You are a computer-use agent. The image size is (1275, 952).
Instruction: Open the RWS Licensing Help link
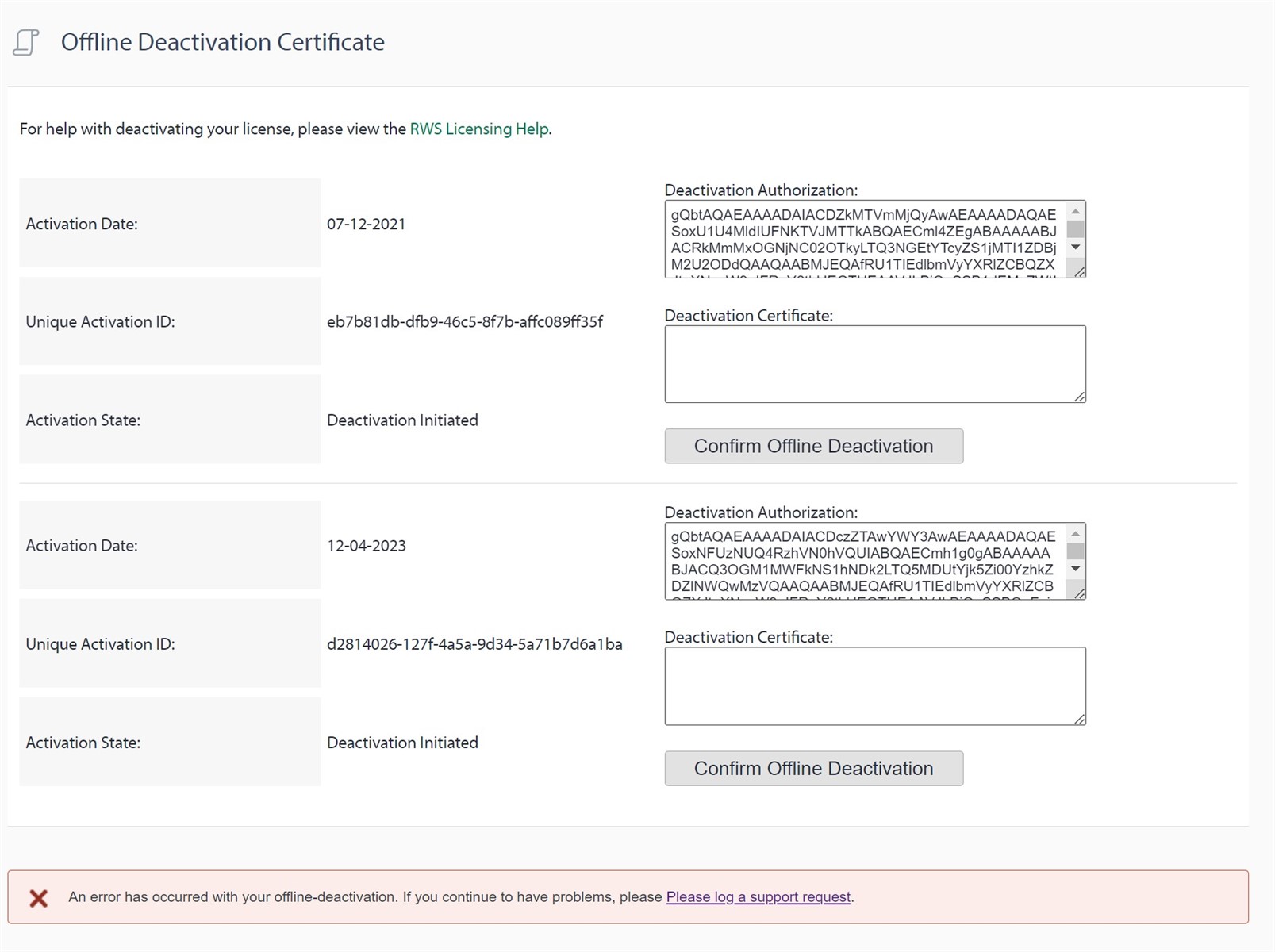tap(478, 129)
